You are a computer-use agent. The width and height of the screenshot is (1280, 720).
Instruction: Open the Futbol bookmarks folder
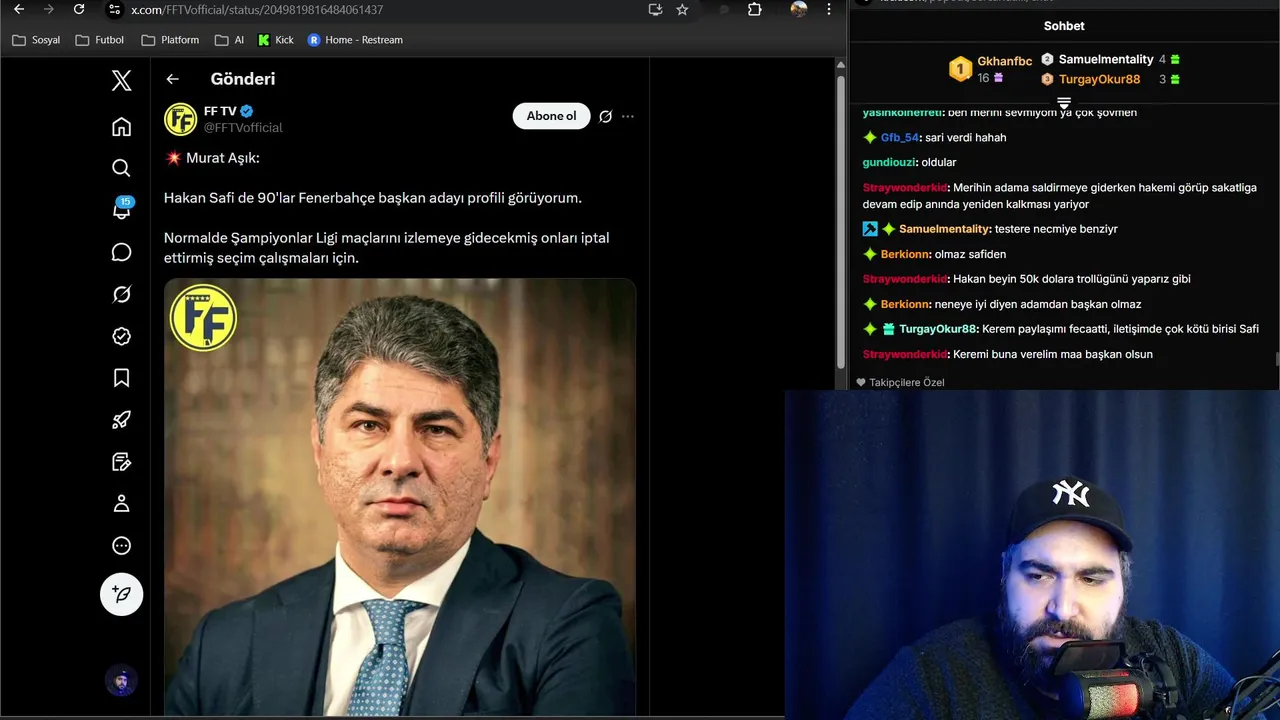100,40
